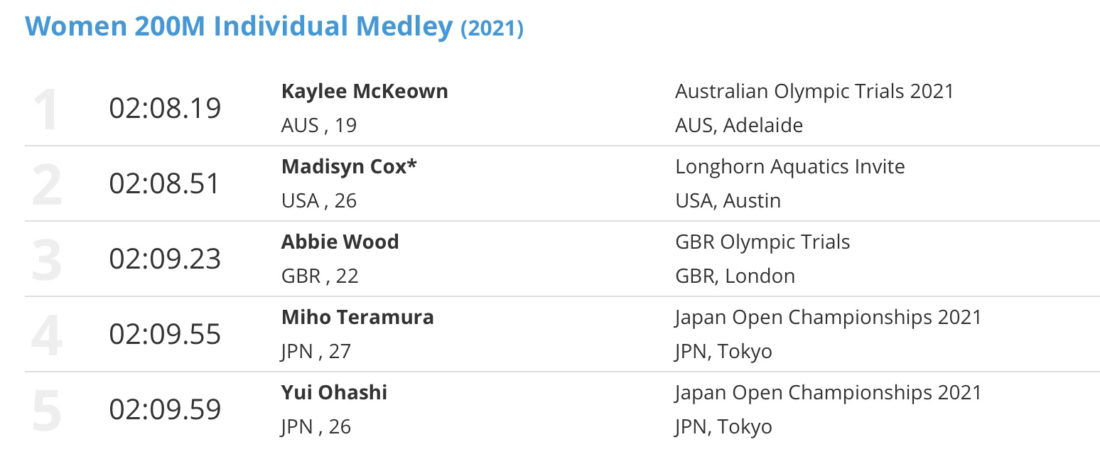
Task: Select swimmer name Kaylee McKeown
Action: [364, 91]
